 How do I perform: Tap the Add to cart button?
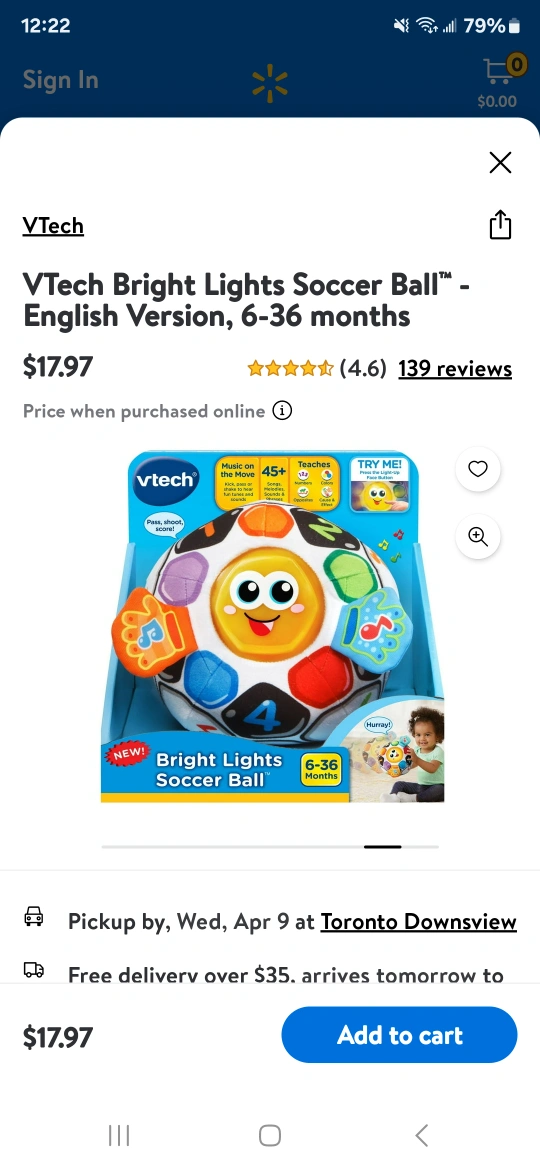coord(399,1035)
